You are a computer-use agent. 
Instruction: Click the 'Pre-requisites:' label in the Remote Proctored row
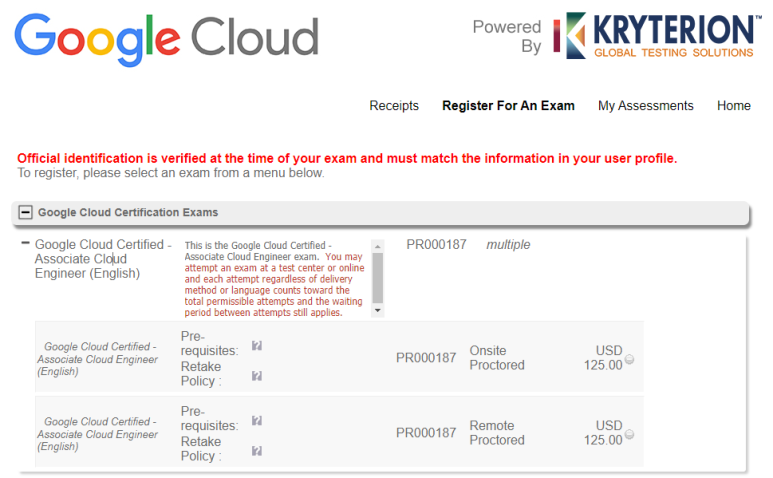pos(209,418)
